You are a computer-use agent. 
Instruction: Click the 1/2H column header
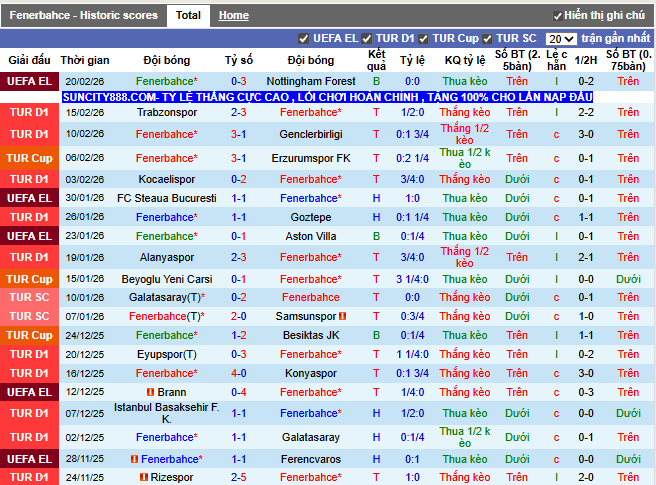pos(585,60)
